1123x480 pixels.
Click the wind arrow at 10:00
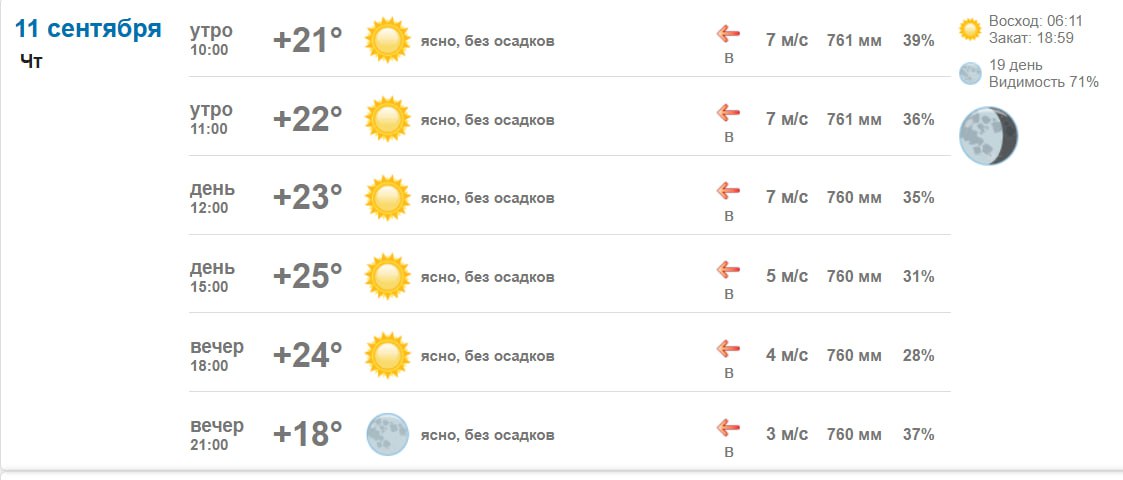click(x=728, y=34)
